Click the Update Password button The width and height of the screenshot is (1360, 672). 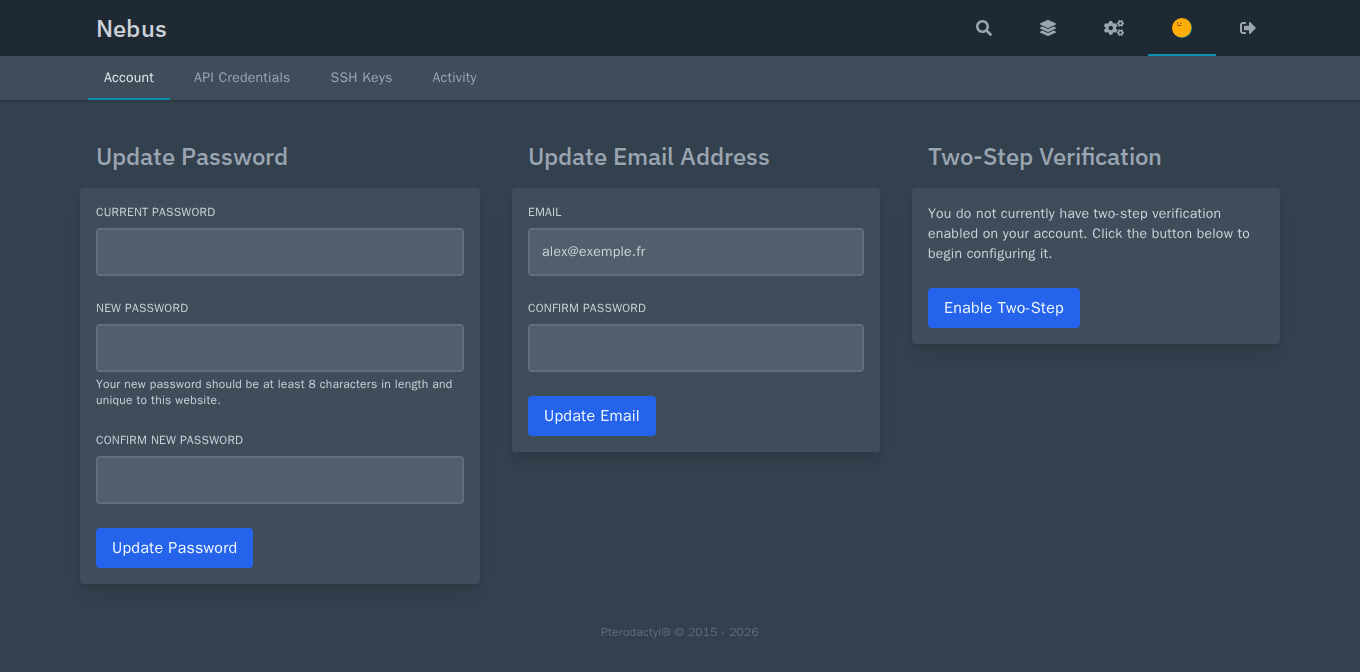point(174,548)
